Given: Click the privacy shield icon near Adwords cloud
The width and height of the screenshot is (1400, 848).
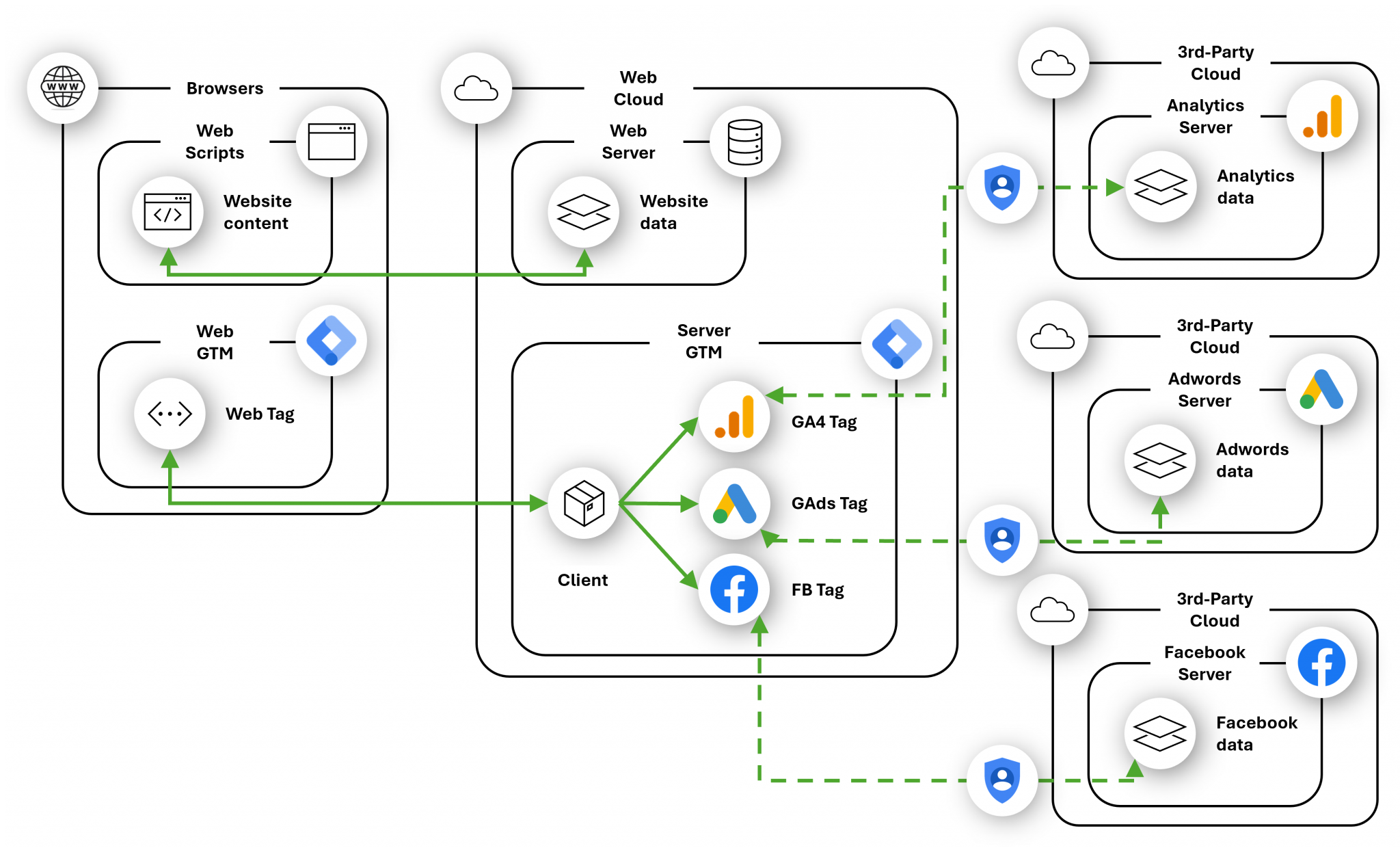Looking at the screenshot, I should 1002,540.
